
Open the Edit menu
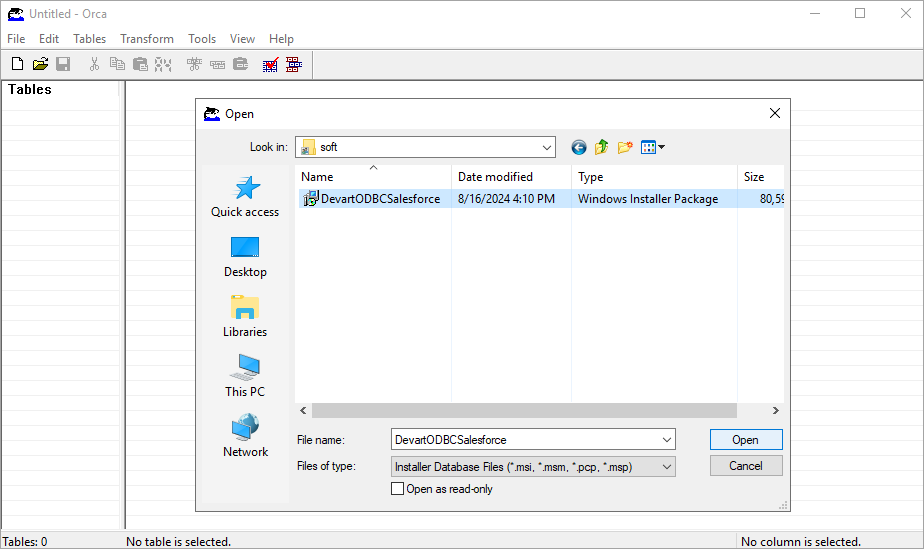(x=49, y=39)
